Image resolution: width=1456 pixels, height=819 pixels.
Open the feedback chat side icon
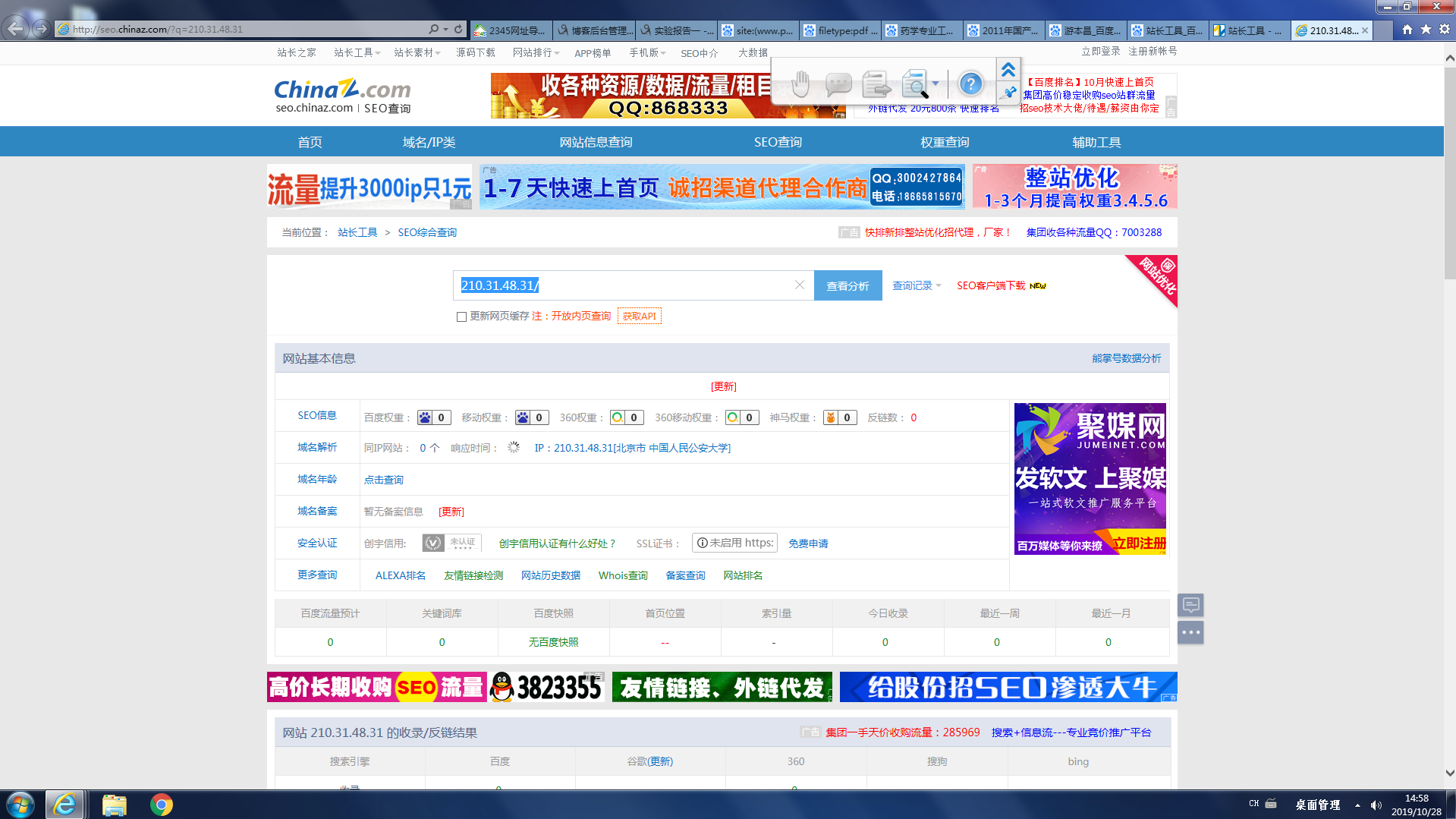[1190, 605]
